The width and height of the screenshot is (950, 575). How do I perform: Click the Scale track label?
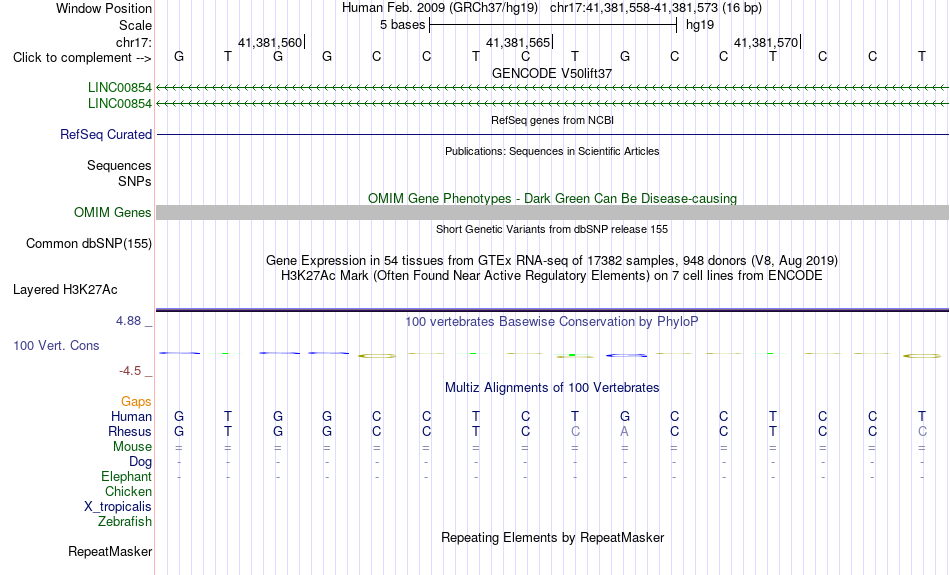(x=135, y=25)
